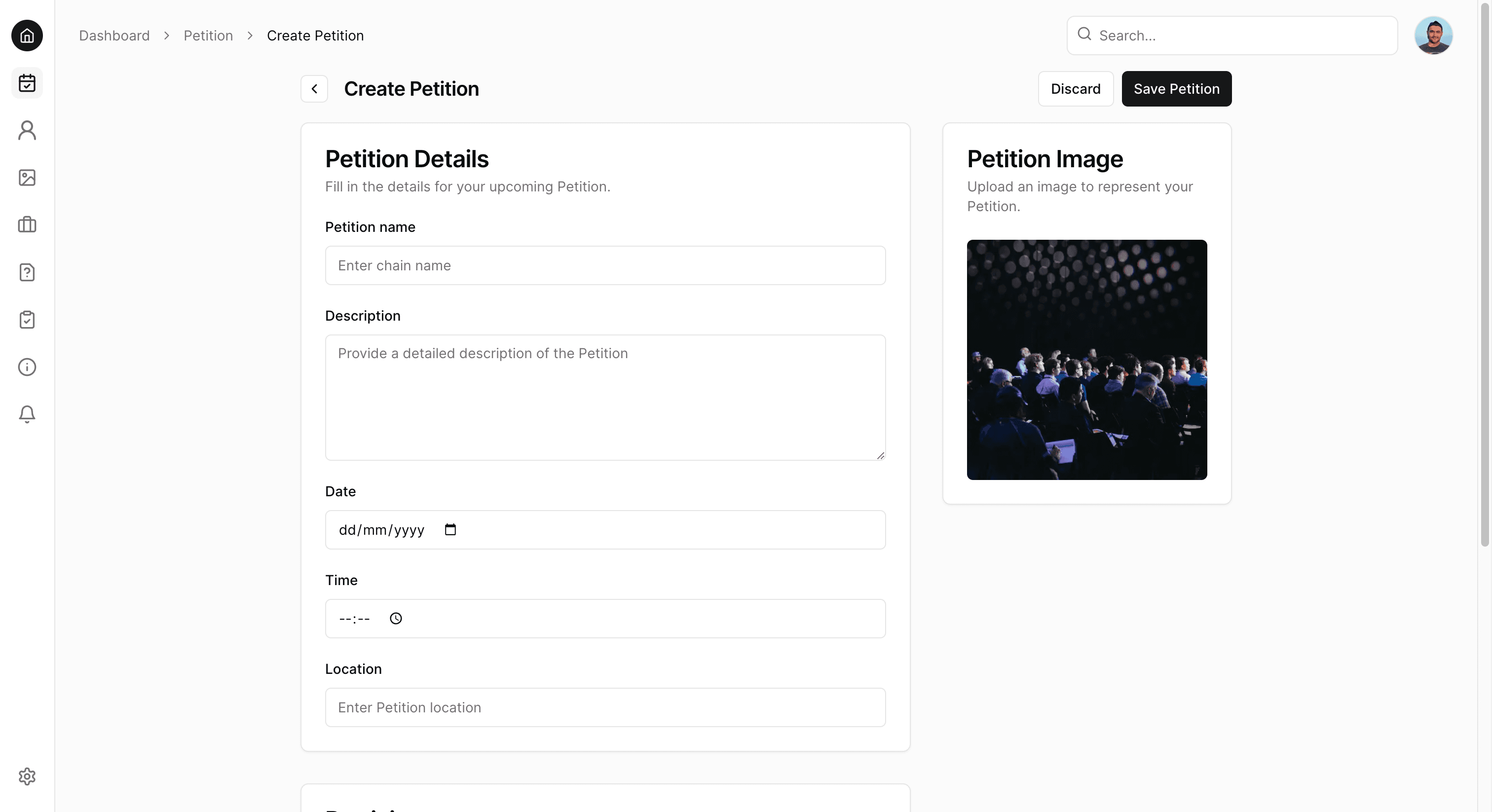1492x812 pixels.
Task: Focus the Search field
Action: coord(1232,36)
